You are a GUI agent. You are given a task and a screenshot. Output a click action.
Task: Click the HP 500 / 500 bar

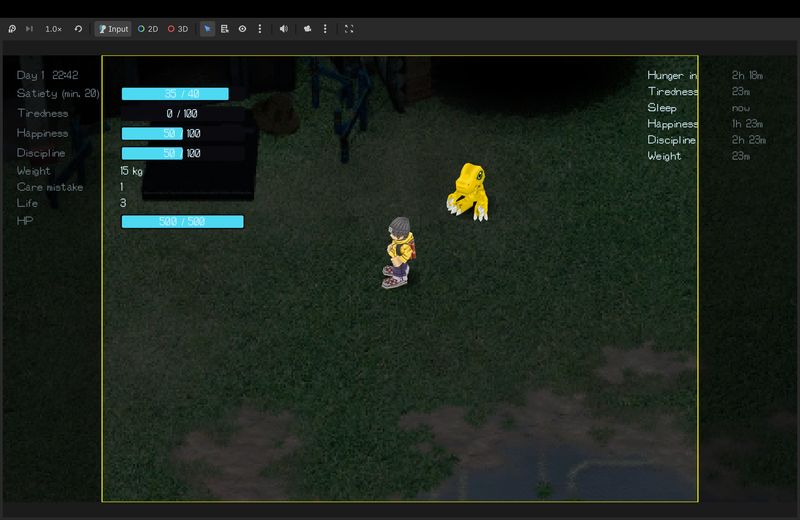point(182,221)
